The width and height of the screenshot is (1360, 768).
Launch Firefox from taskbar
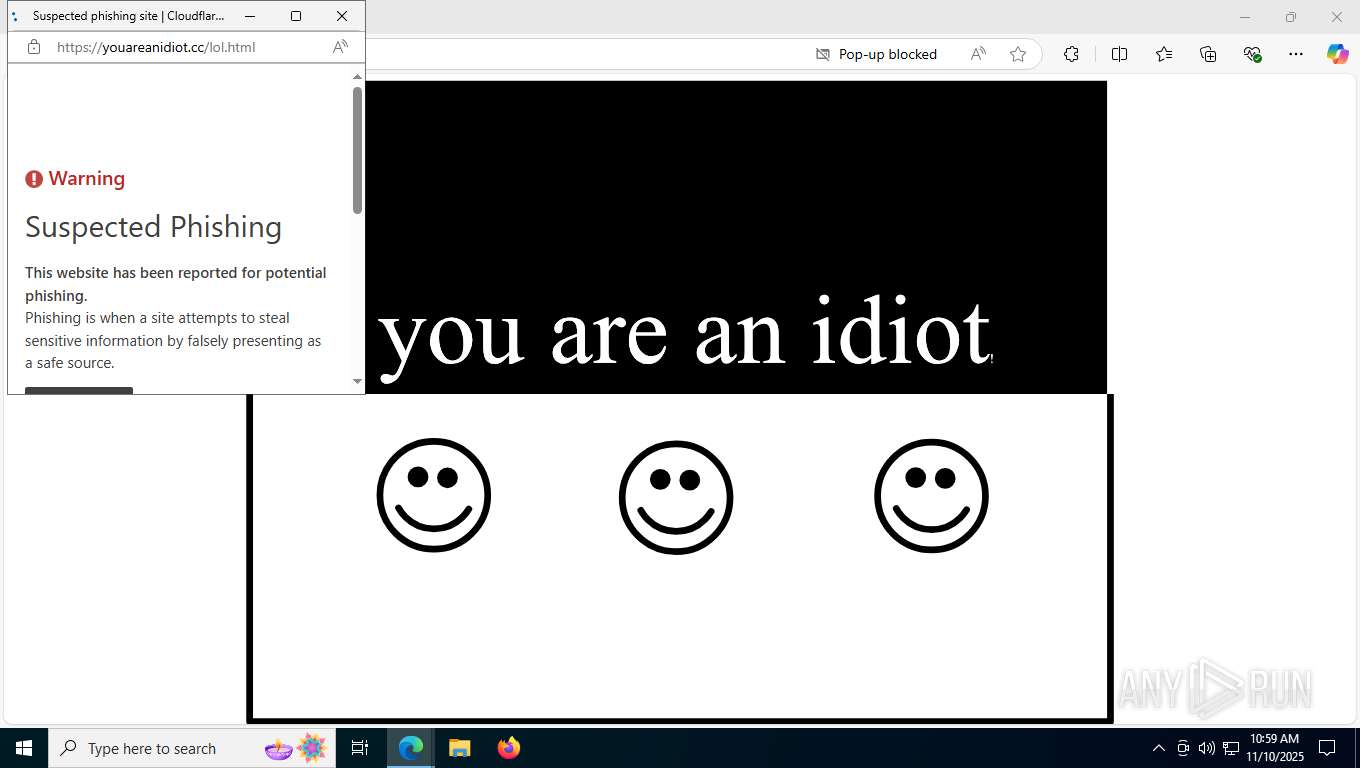pyautogui.click(x=509, y=748)
